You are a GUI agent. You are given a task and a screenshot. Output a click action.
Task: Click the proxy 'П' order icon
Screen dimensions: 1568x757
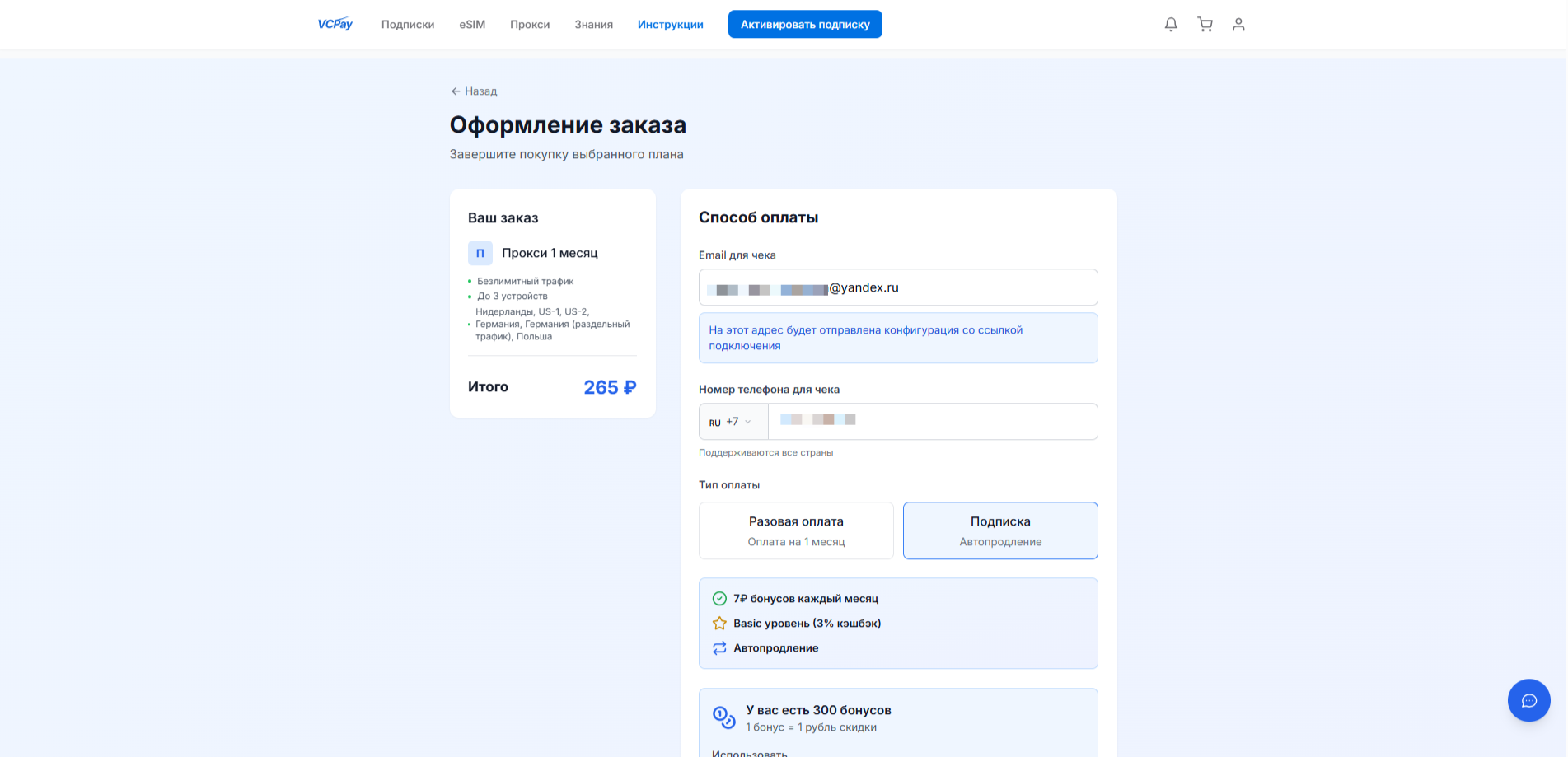480,253
